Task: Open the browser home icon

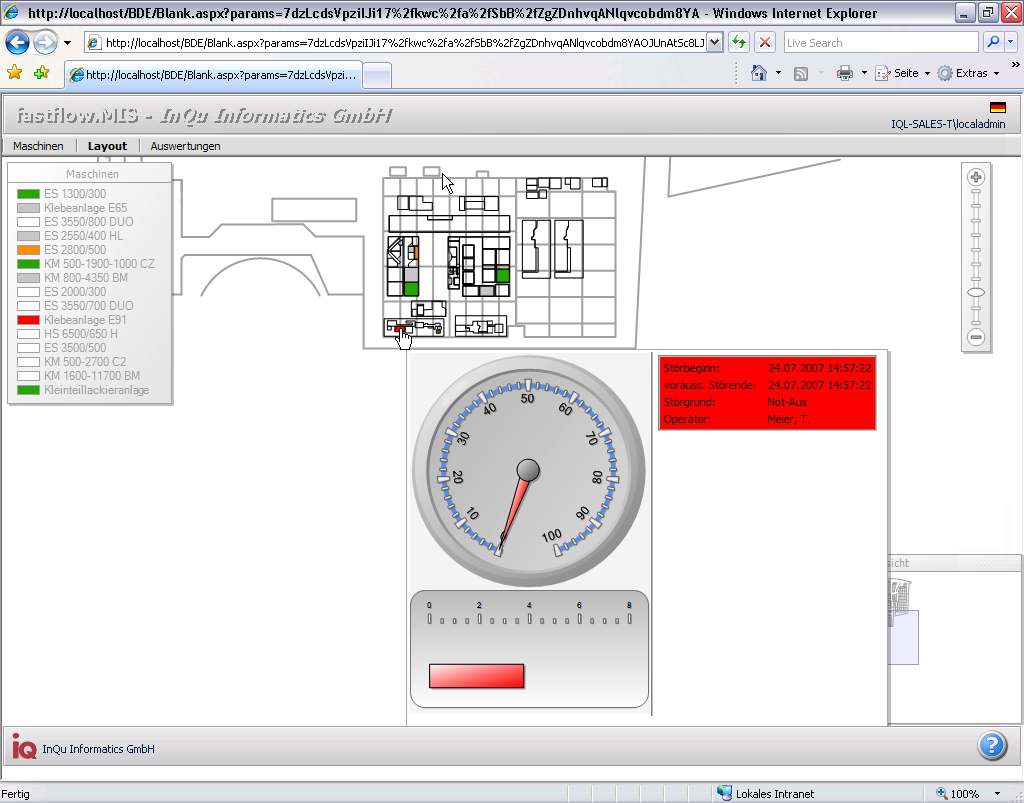Action: point(759,73)
